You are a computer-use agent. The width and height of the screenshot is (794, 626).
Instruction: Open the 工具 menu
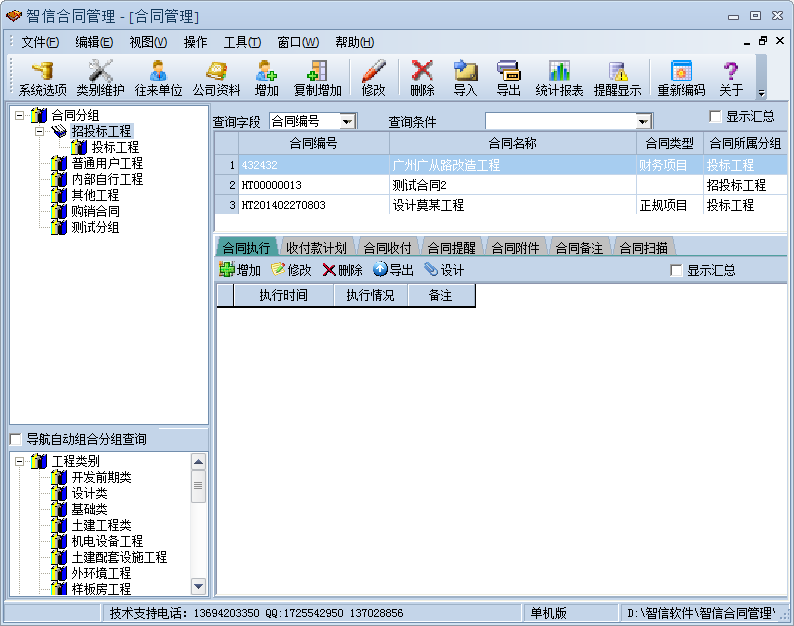pos(241,42)
